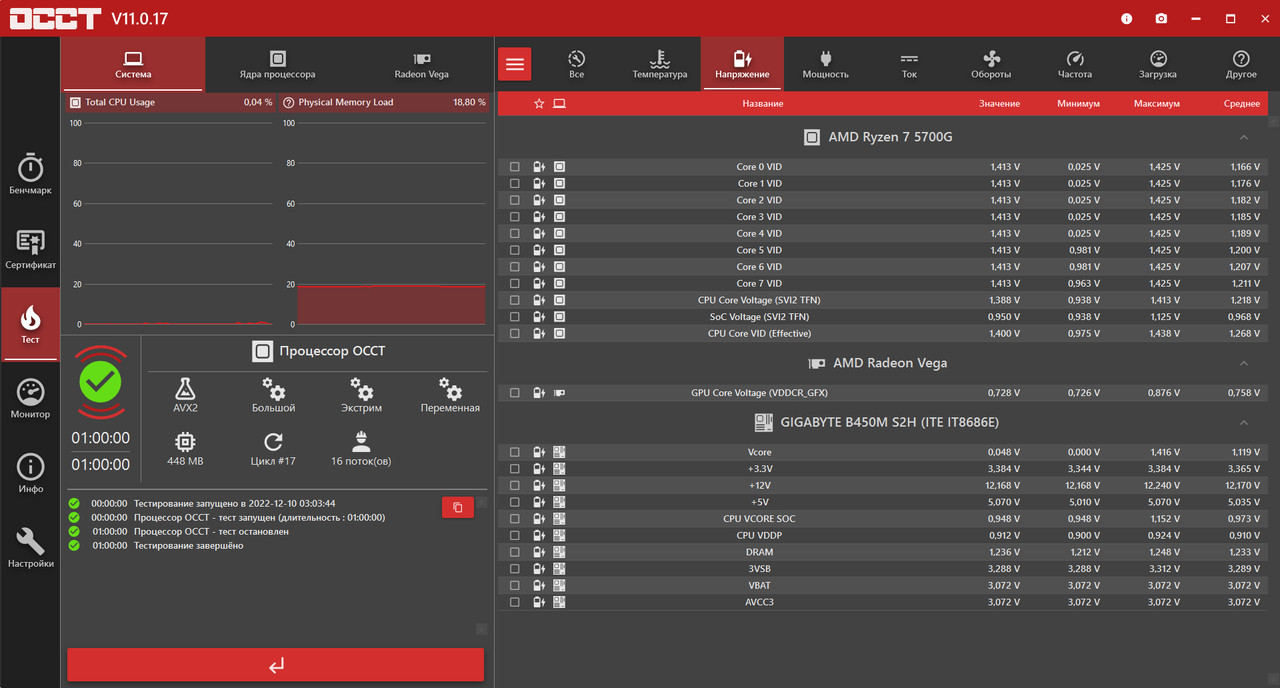Image resolution: width=1280 pixels, height=688 pixels.
Task: Open the Загрузка load tab
Action: 1158,64
